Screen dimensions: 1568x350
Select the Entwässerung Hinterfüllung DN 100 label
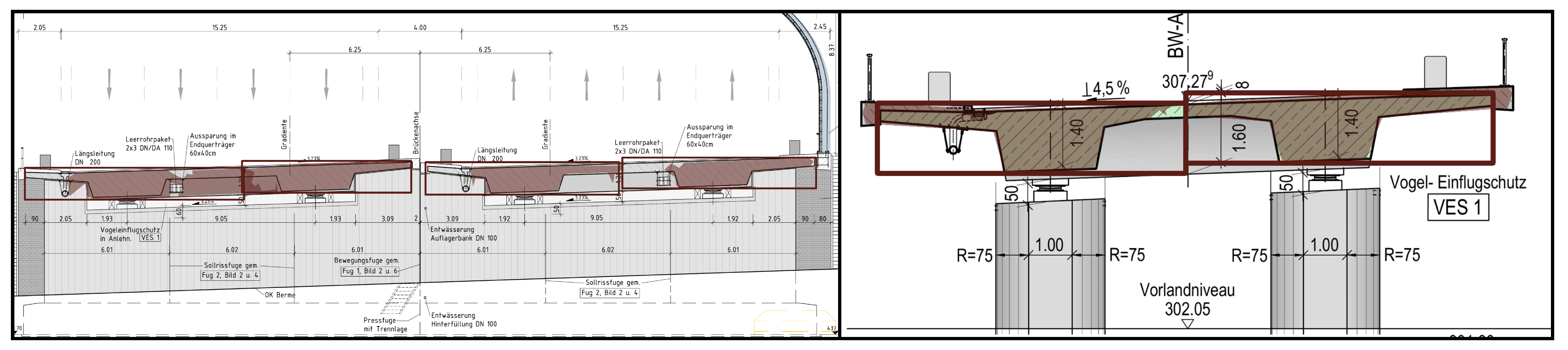(x=464, y=320)
